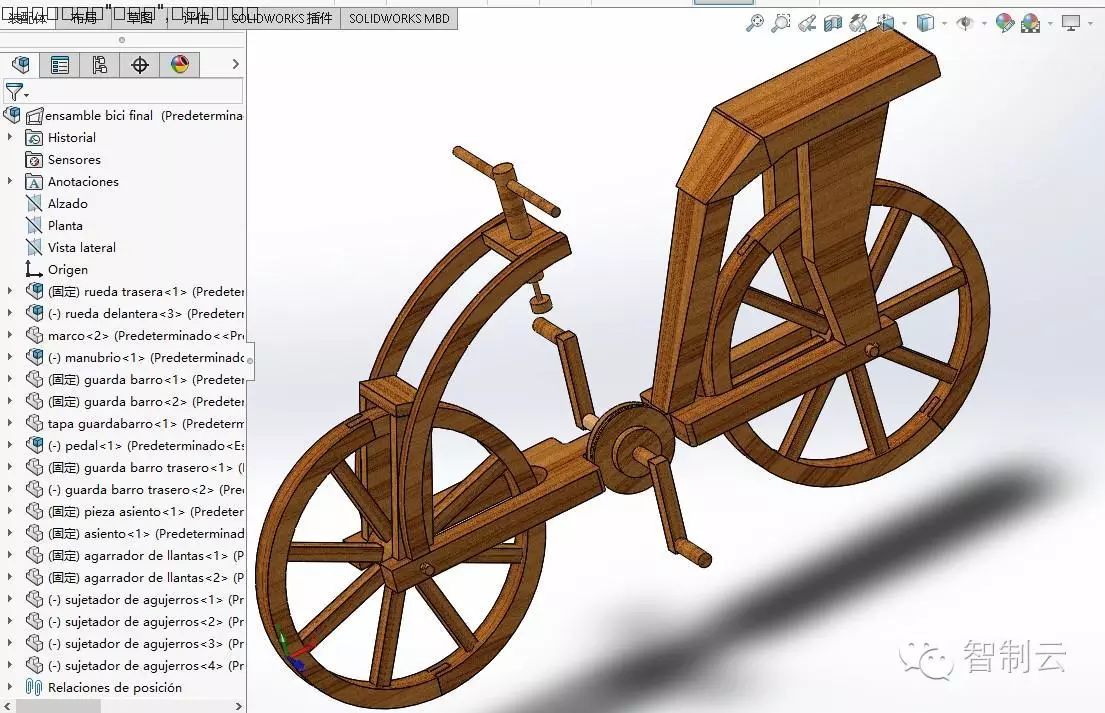This screenshot has height=713, width=1105.
Task: Switch to the PropertyManager tab
Action: coord(60,65)
